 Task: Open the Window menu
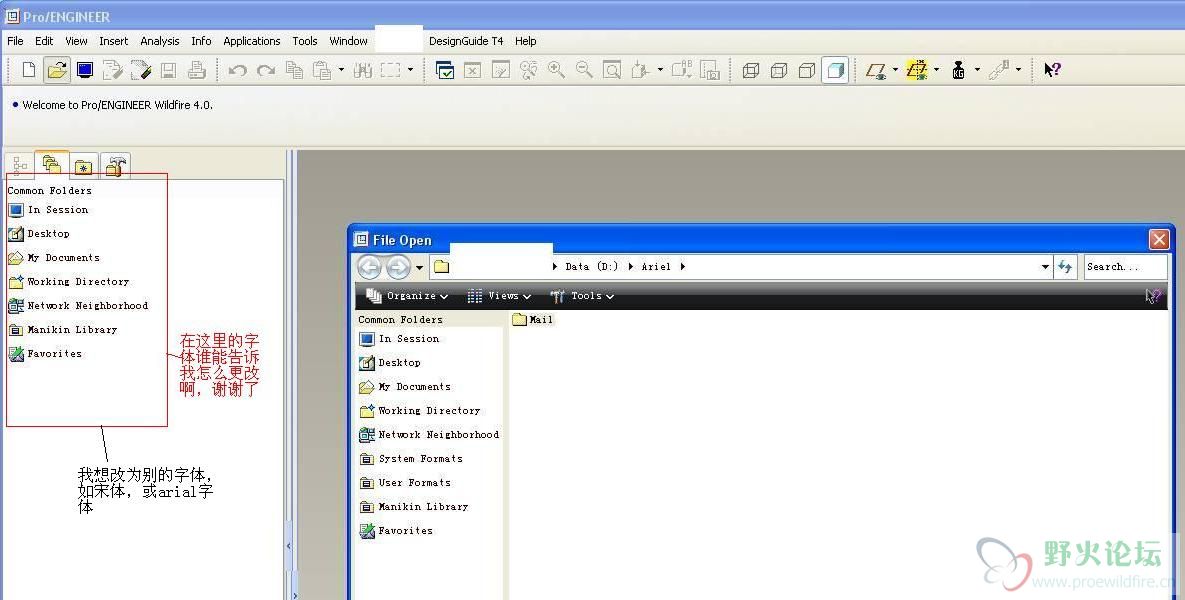[x=348, y=41]
